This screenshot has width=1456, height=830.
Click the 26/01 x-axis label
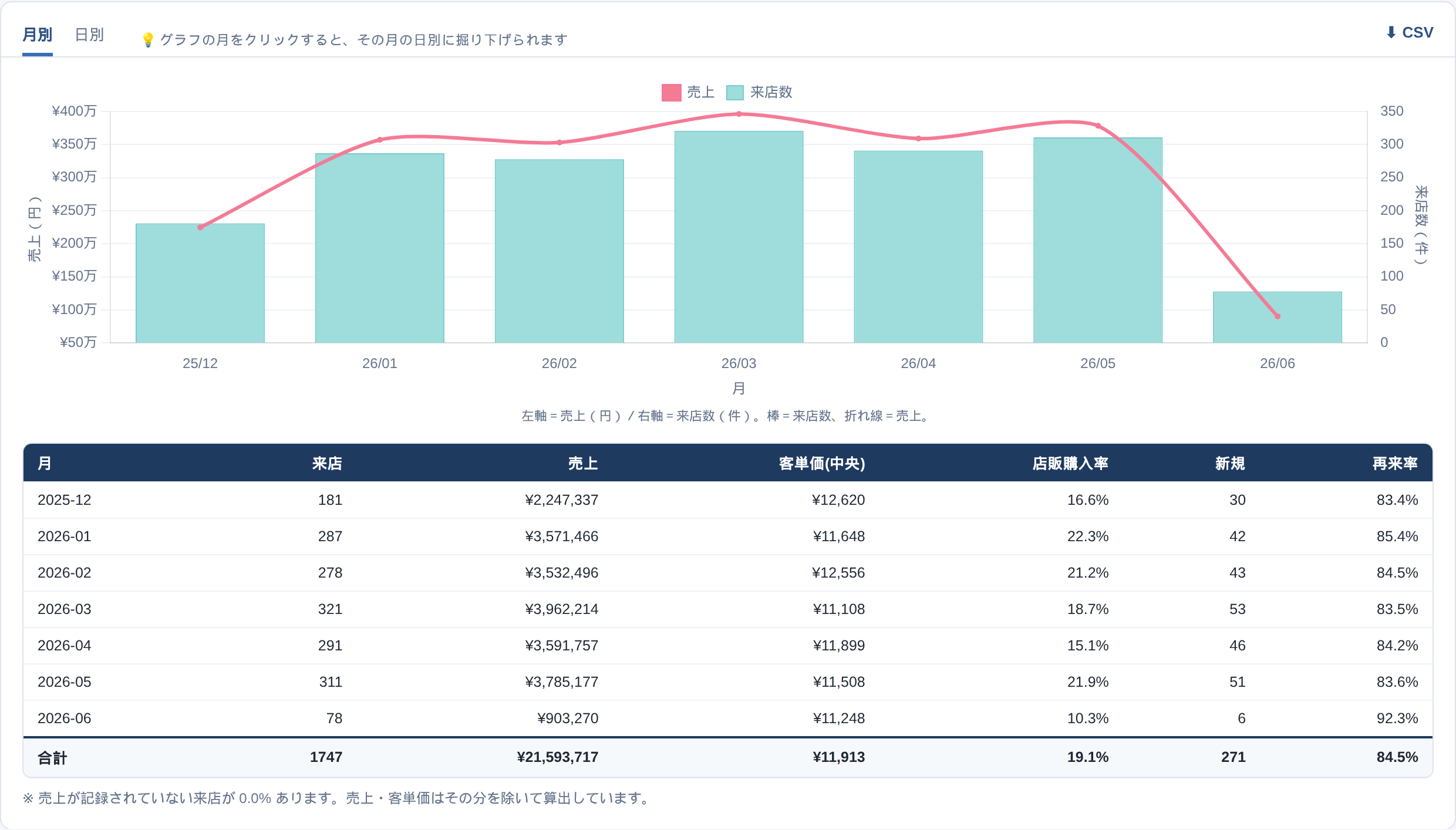tap(380, 363)
